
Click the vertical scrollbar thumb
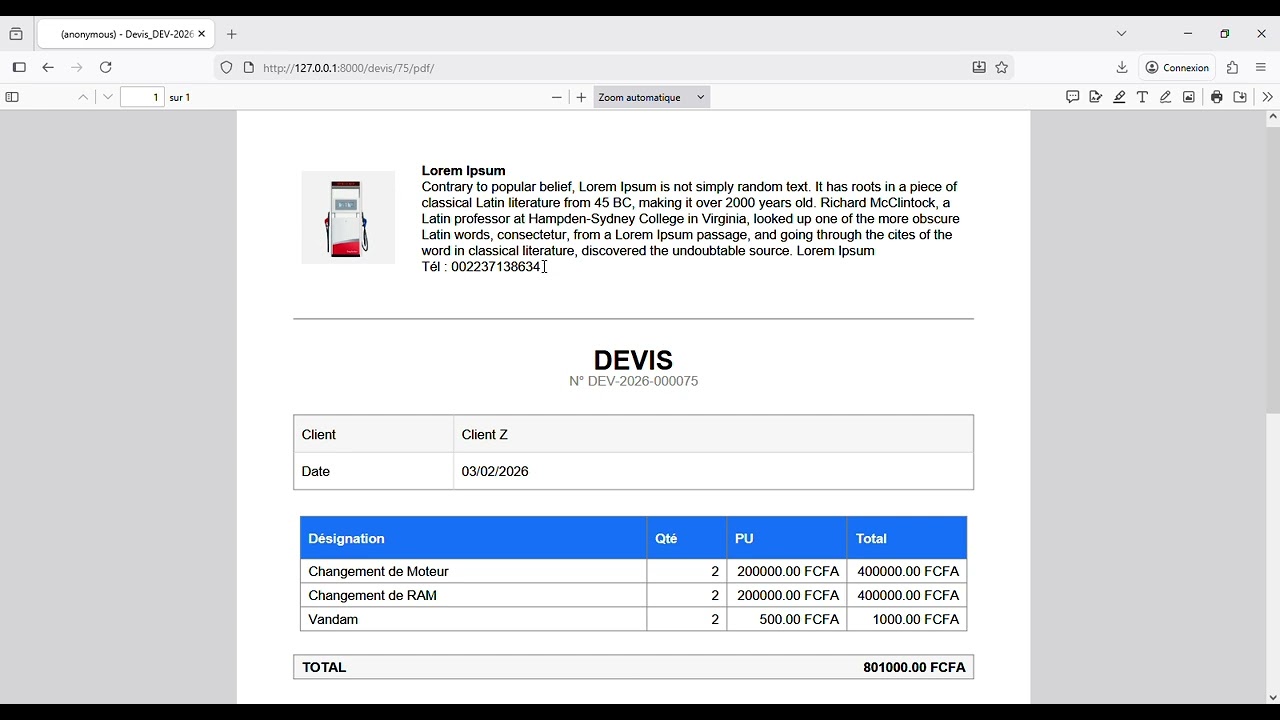pyautogui.click(x=1273, y=268)
